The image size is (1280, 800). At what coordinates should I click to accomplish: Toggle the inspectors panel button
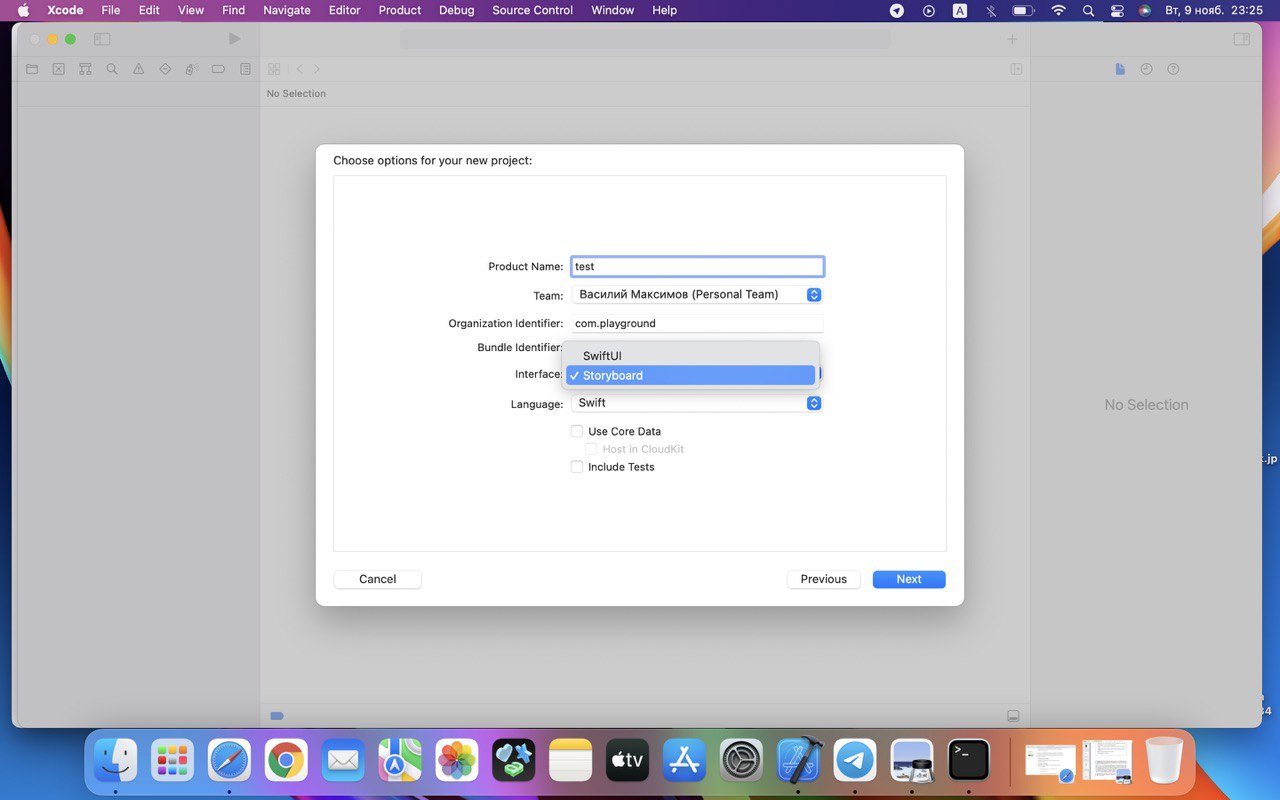(x=1241, y=39)
